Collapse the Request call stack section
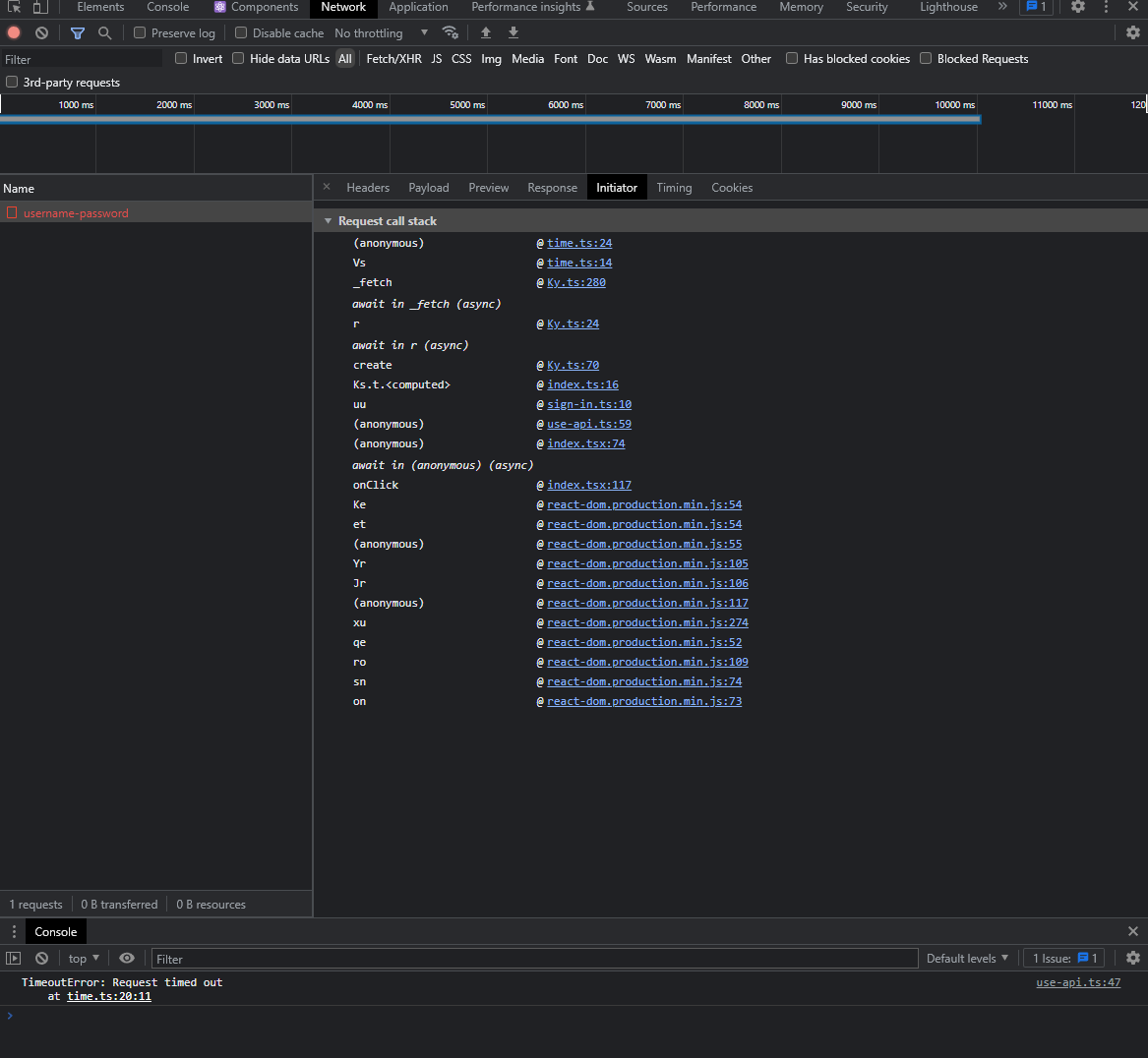This screenshot has width=1148, height=1058. (x=329, y=220)
